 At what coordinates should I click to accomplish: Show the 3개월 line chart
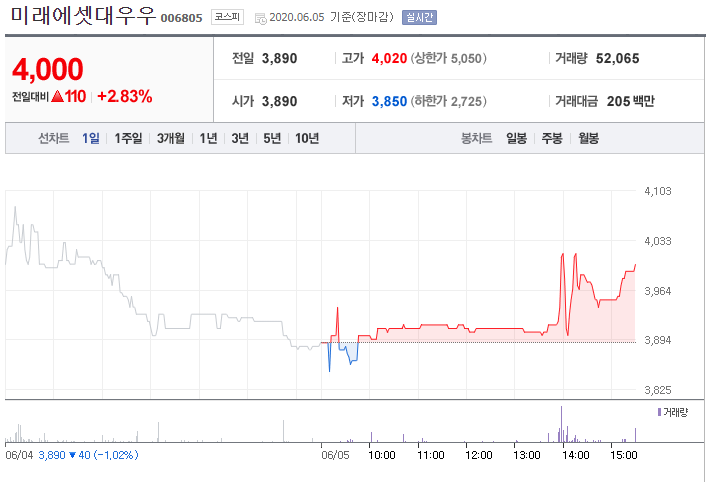(171, 138)
